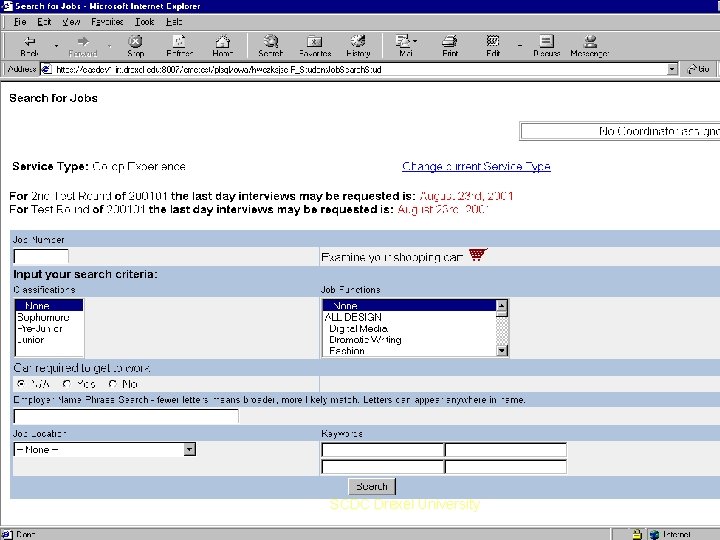This screenshot has width=720, height=540.
Task: Open Mail toolbar icon
Action: coord(405,46)
